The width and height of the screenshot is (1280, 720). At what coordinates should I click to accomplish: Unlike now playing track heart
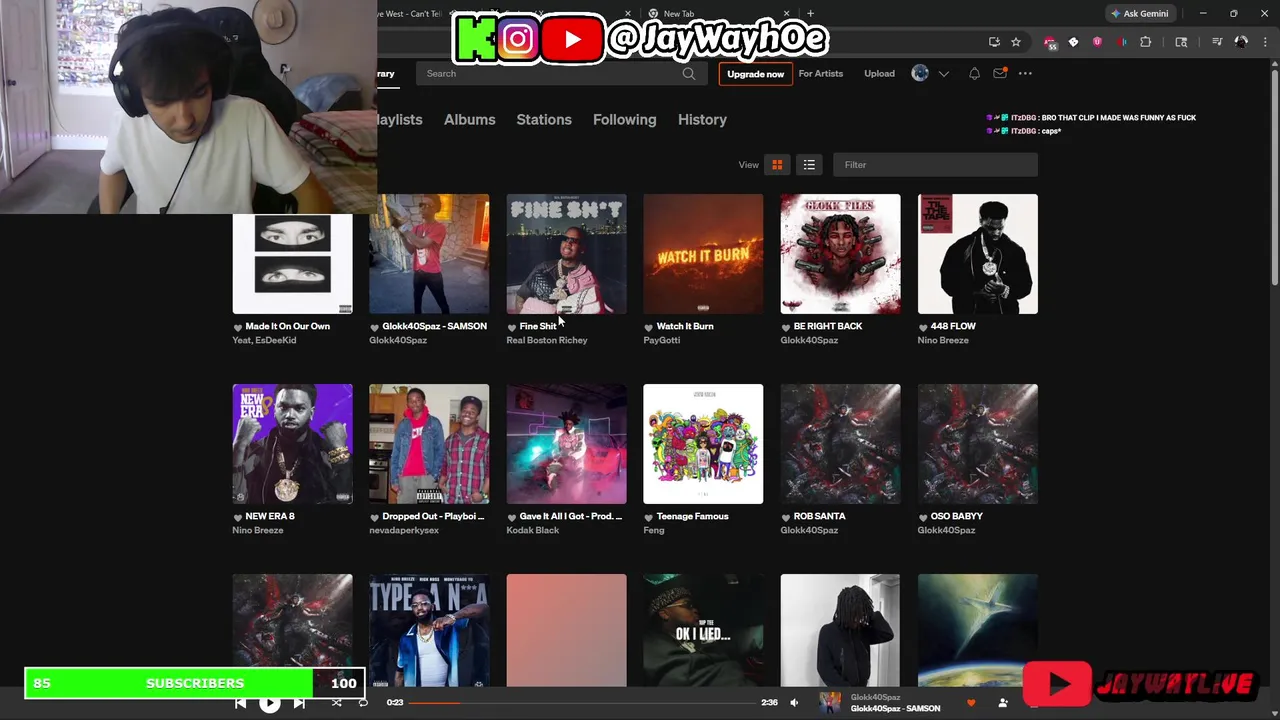[971, 703]
